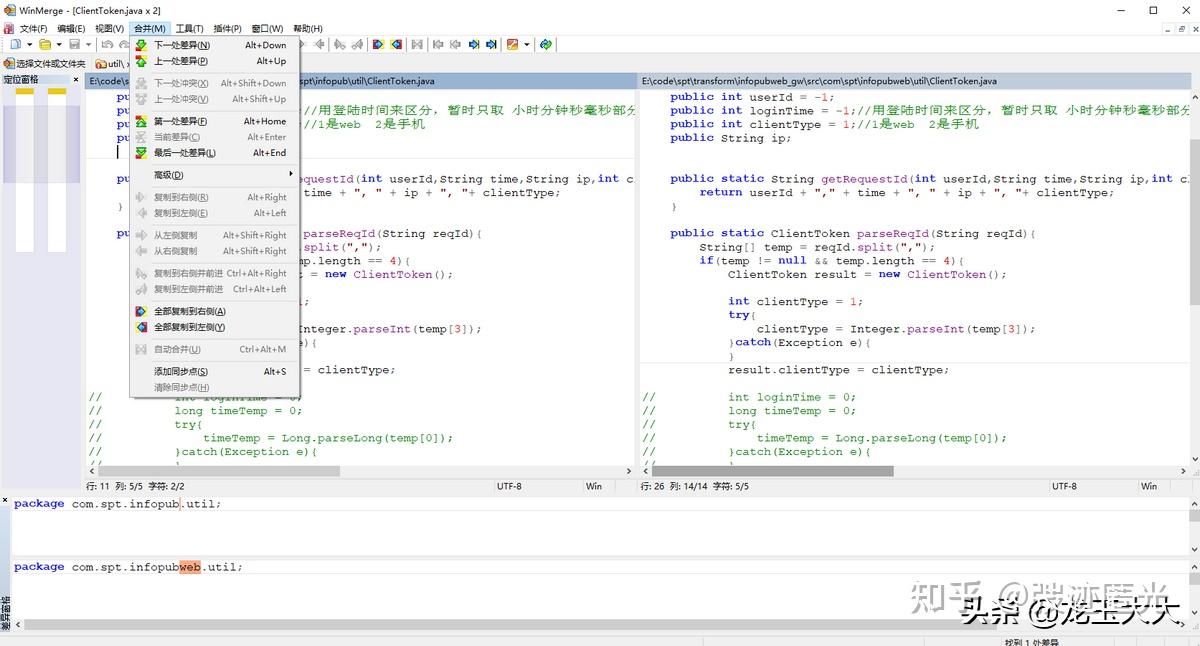1200x646 pixels.
Task: Select 下一处差异 (Next Difference) menu entry
Action: click(181, 45)
